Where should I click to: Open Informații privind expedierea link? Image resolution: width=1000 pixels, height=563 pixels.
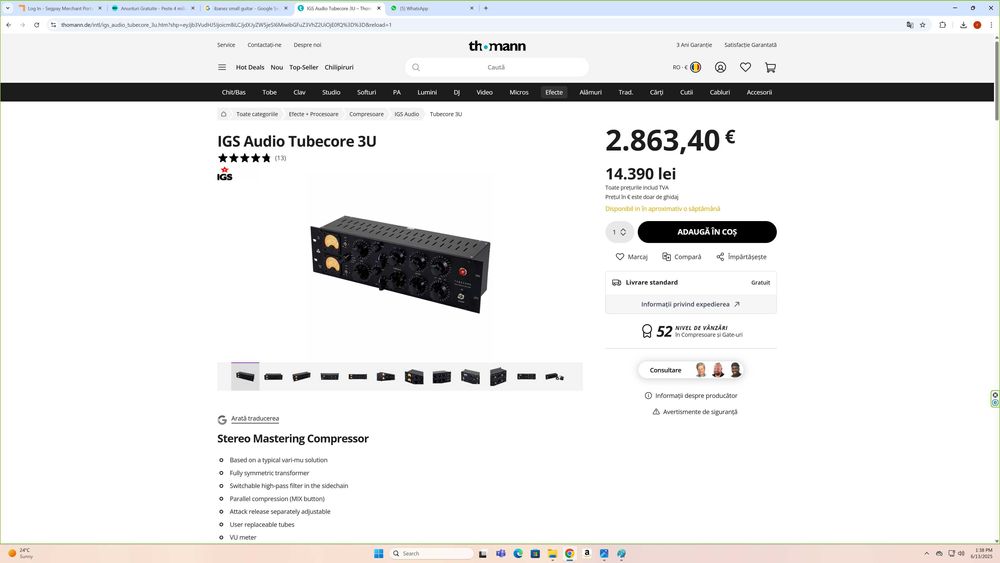point(691,304)
